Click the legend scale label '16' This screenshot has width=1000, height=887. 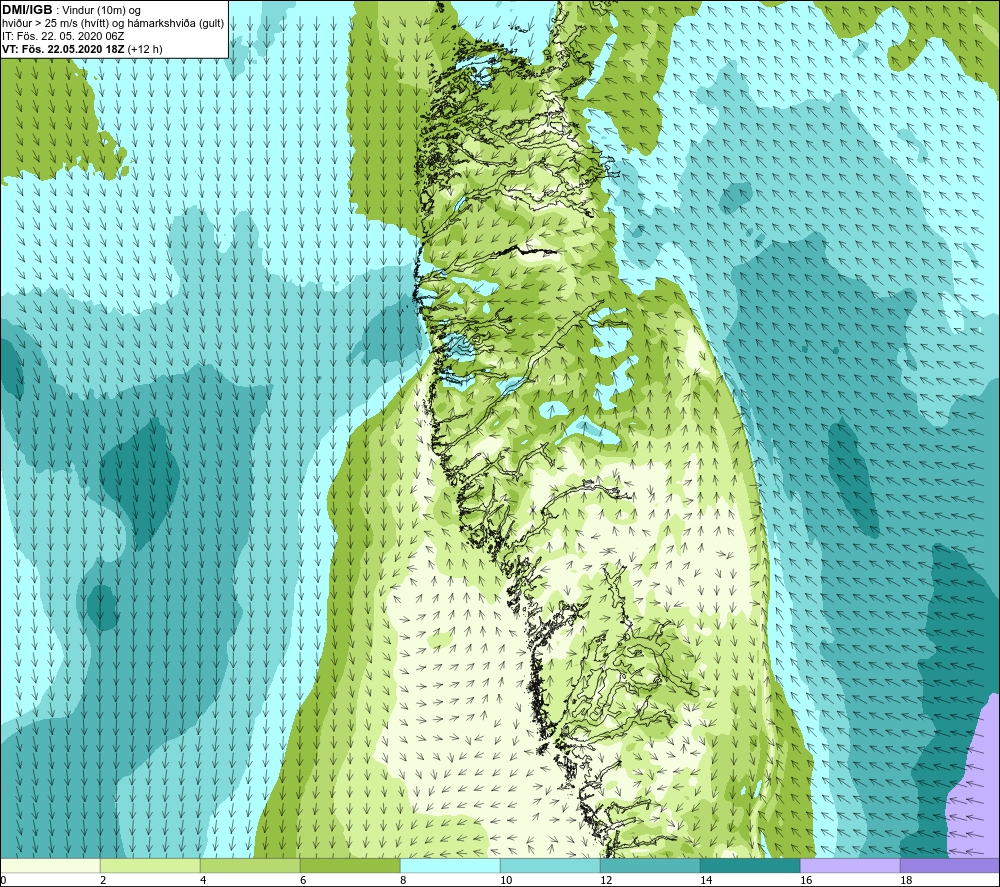(806, 880)
